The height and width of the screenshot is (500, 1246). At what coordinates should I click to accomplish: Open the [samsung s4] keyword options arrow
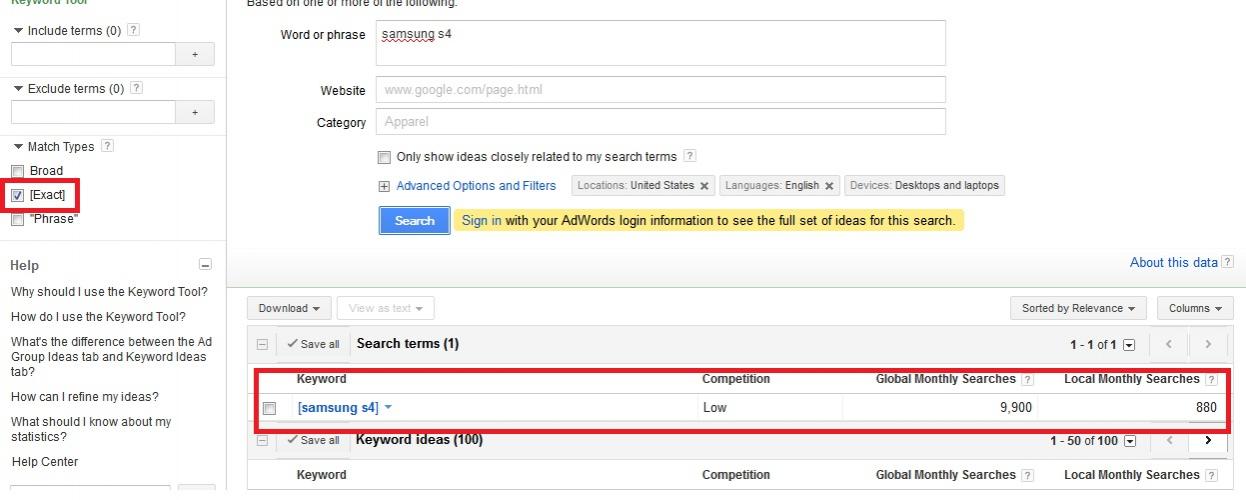click(x=388, y=408)
